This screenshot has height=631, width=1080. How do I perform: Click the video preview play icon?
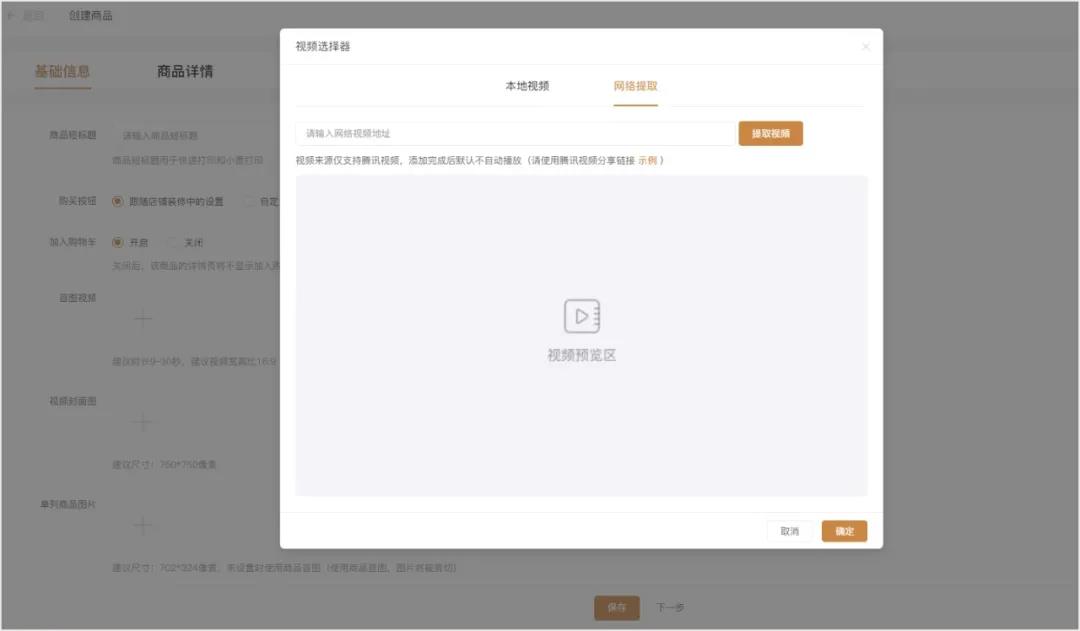581,316
